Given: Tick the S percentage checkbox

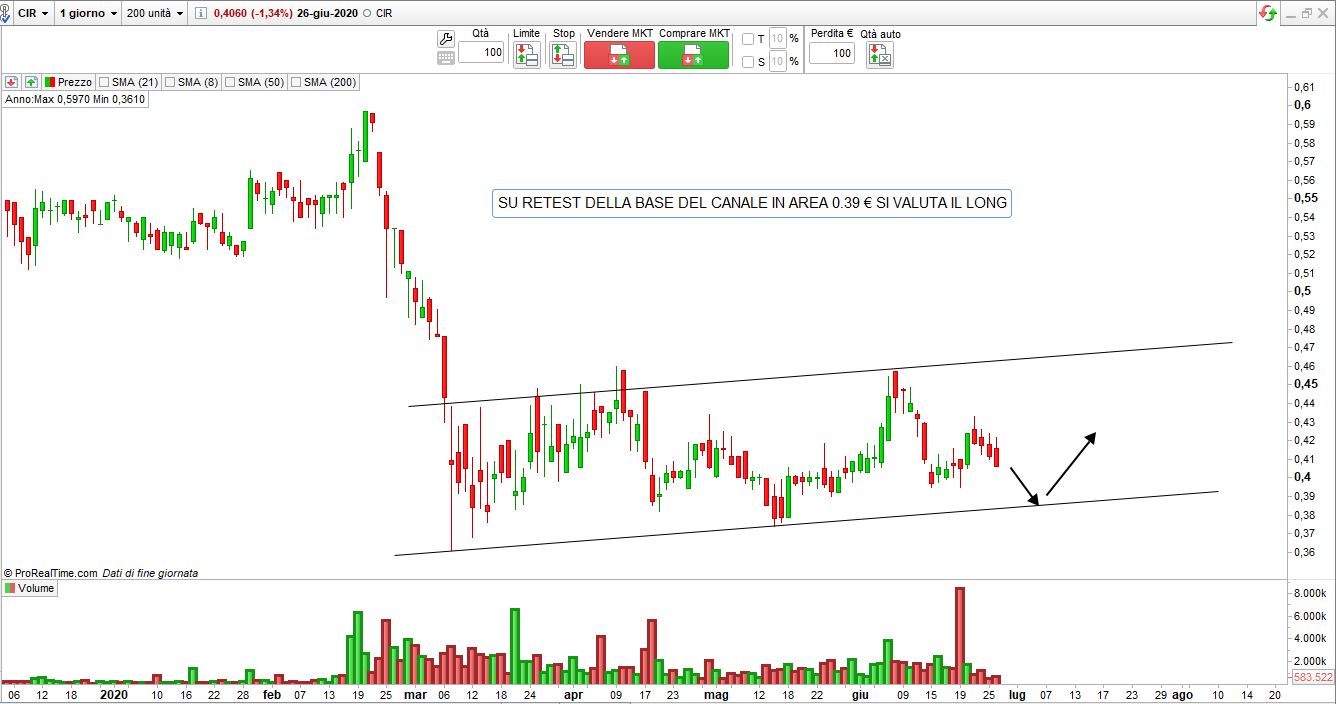Looking at the screenshot, I should 748,62.
